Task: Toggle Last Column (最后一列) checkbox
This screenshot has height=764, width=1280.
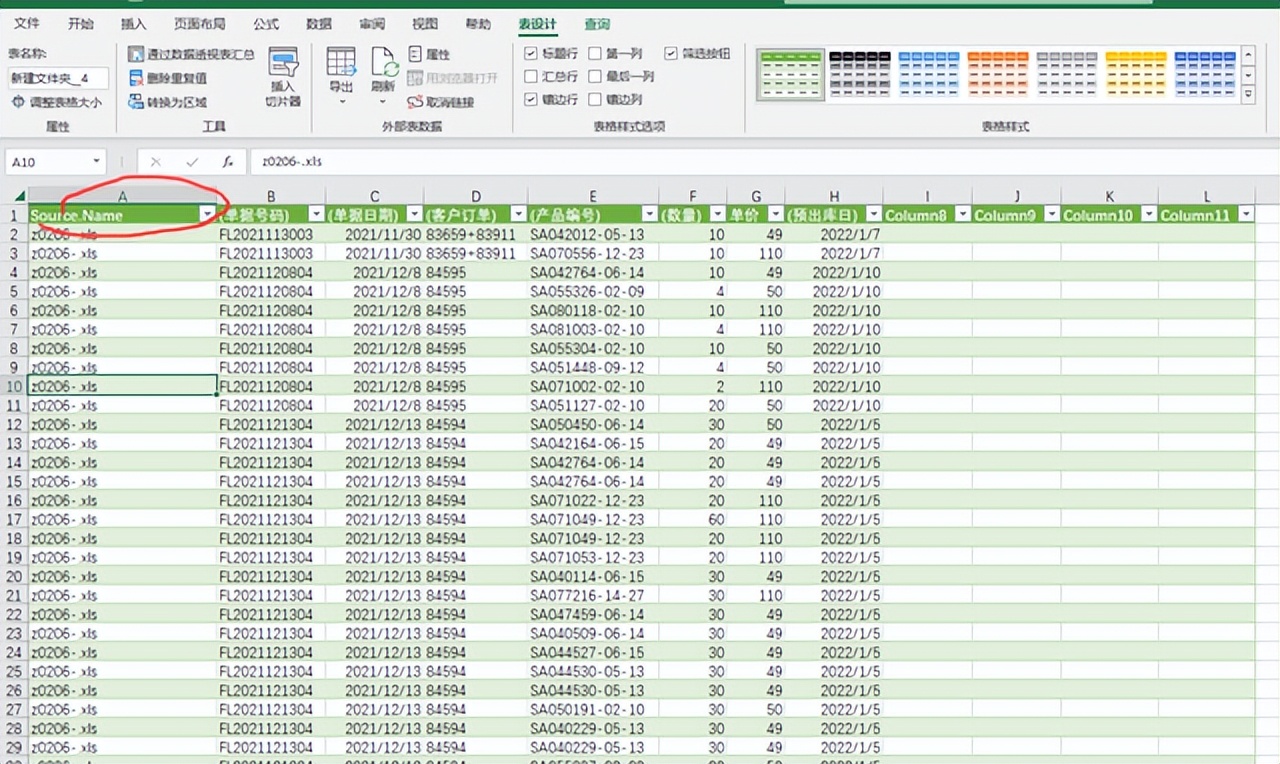Action: tap(595, 76)
